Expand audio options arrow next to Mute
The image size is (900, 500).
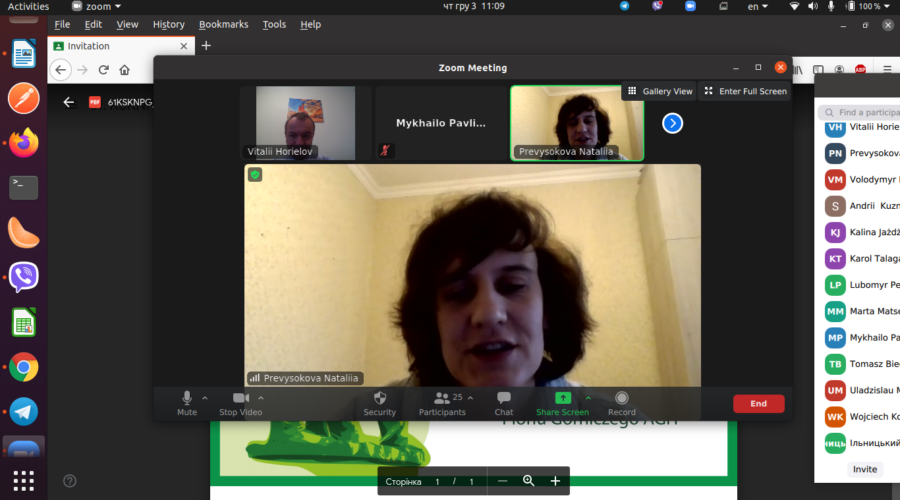coord(205,398)
